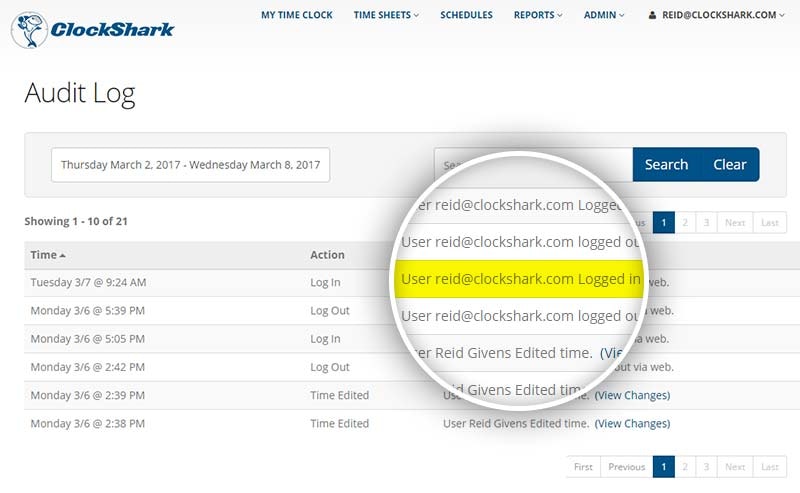
Task: Open My Time Clock page
Action: (x=296, y=15)
